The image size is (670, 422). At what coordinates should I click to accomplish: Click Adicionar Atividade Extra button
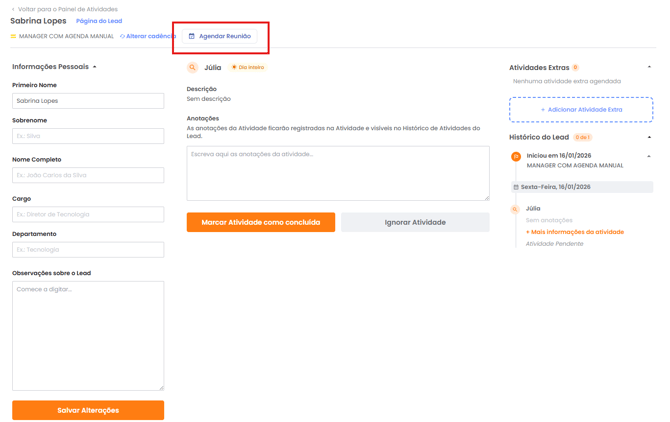(x=581, y=110)
